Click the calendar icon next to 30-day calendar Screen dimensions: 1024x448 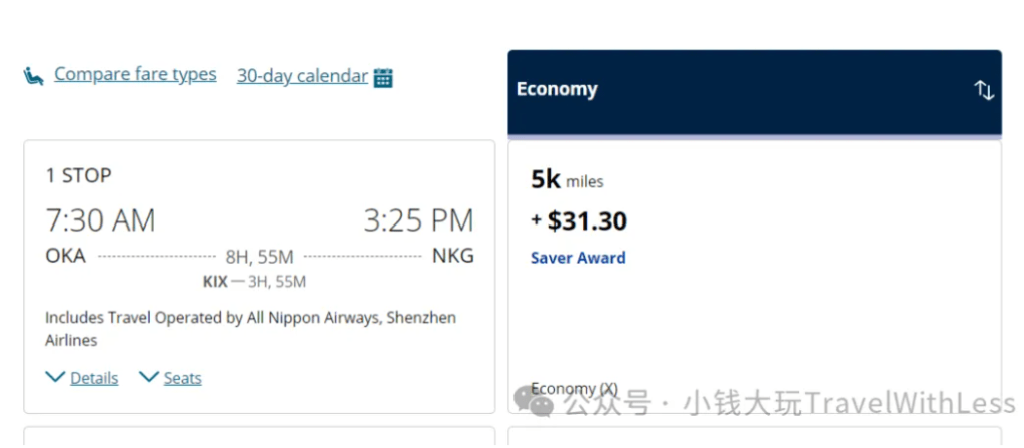point(383,77)
